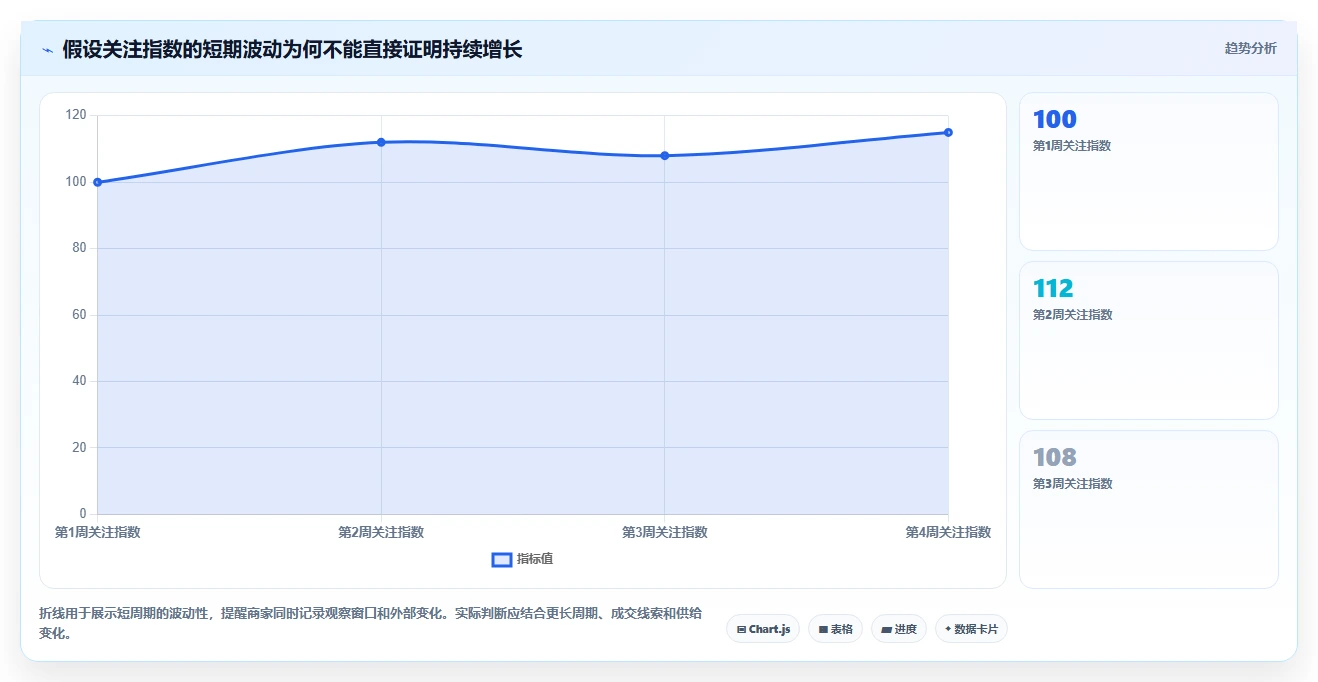This screenshot has width=1318, height=682.
Task: Click the Chart.js tag
Action: tap(763, 629)
